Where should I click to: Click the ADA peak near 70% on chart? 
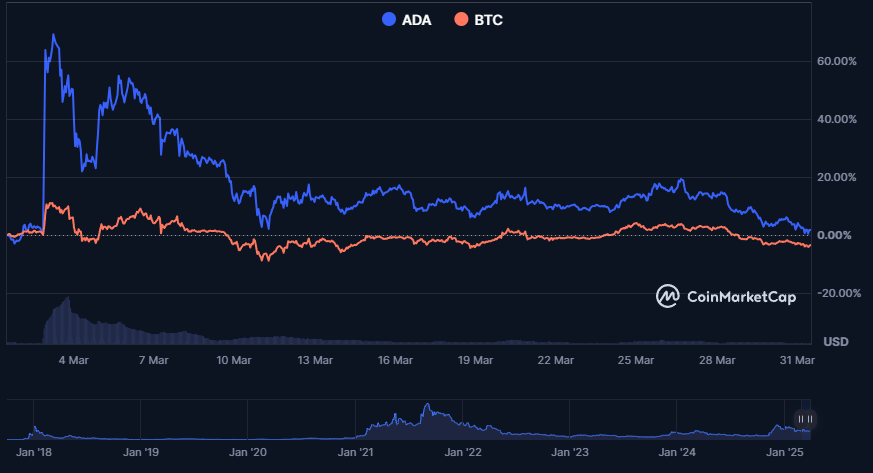click(53, 35)
